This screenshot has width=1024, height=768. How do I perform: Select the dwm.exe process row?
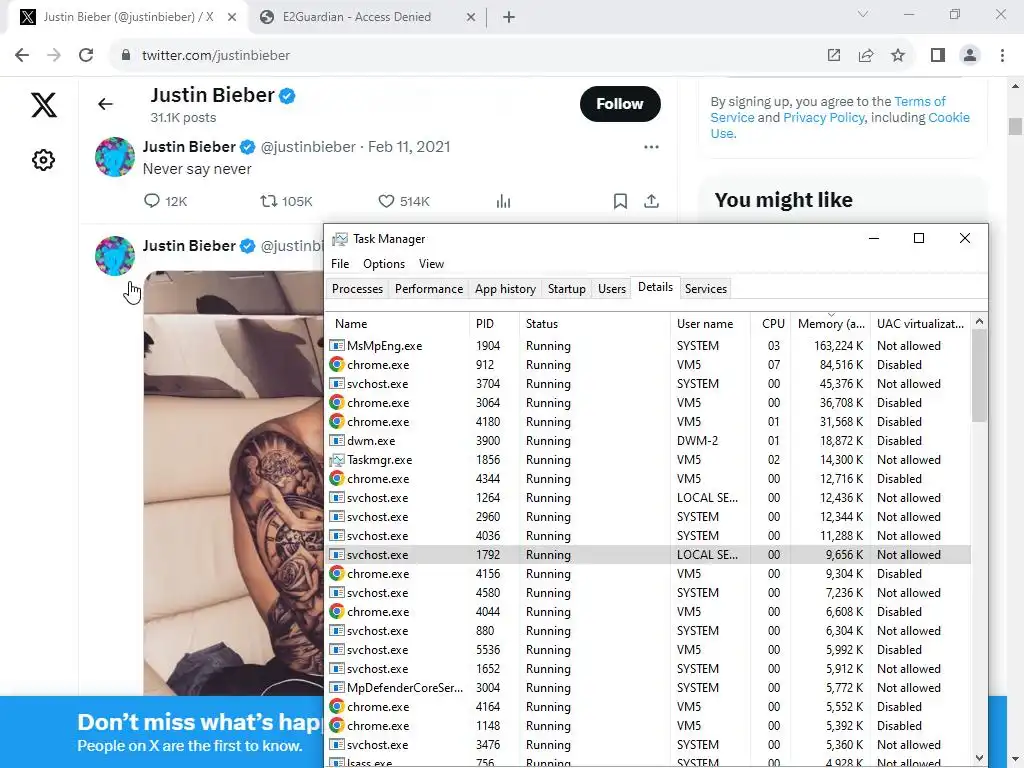(648, 441)
